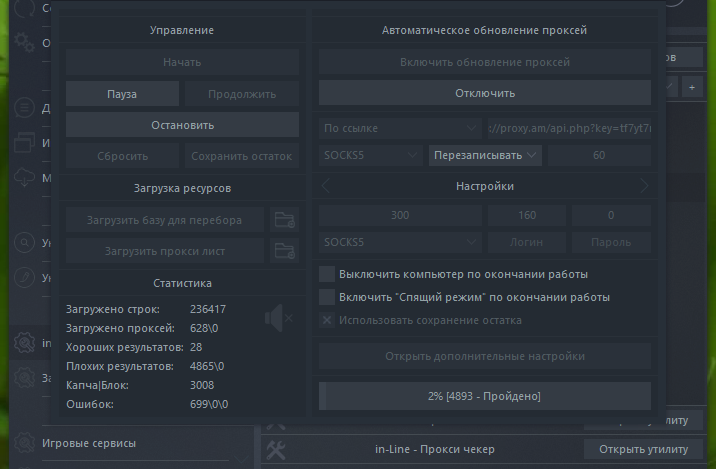Click Включить обновление проксей button
The height and width of the screenshot is (469, 716).
click(485, 62)
